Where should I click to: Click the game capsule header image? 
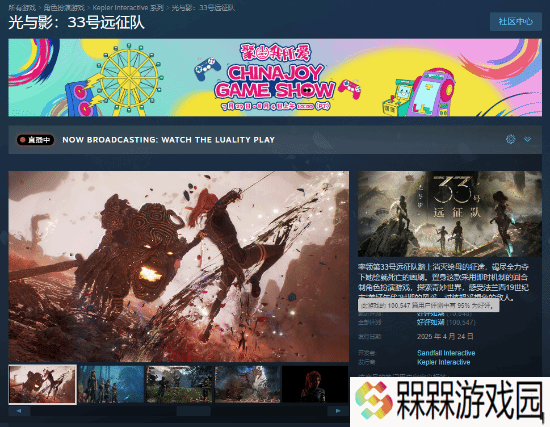click(x=450, y=214)
